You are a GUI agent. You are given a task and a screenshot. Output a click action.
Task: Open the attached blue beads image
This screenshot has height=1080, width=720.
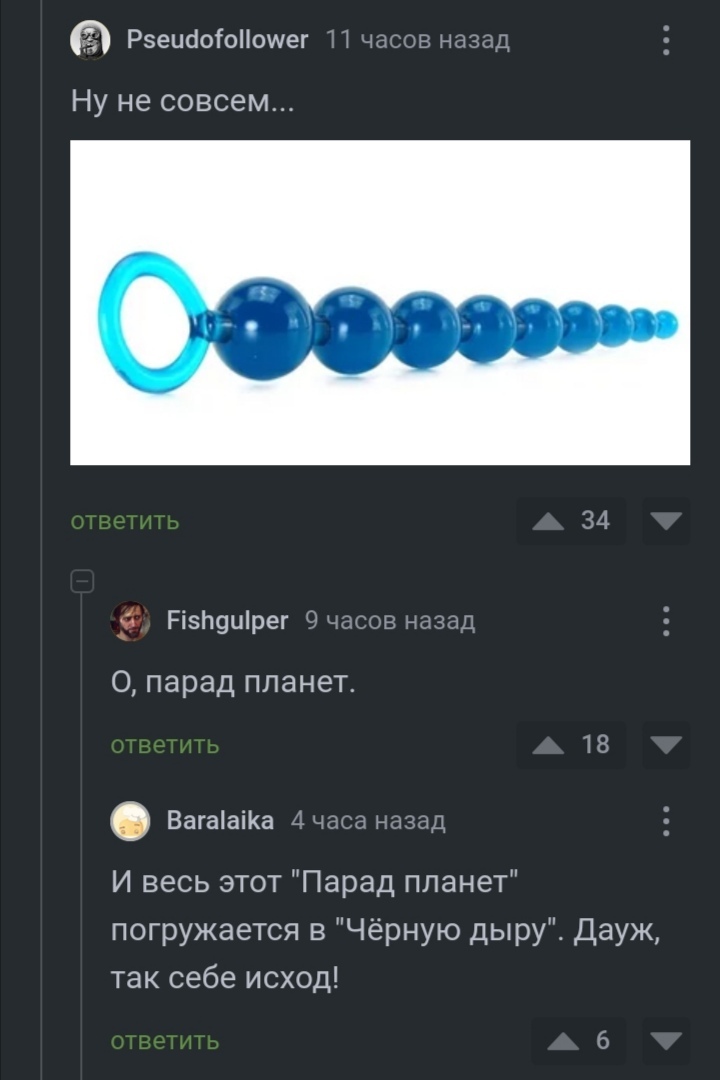(x=380, y=302)
